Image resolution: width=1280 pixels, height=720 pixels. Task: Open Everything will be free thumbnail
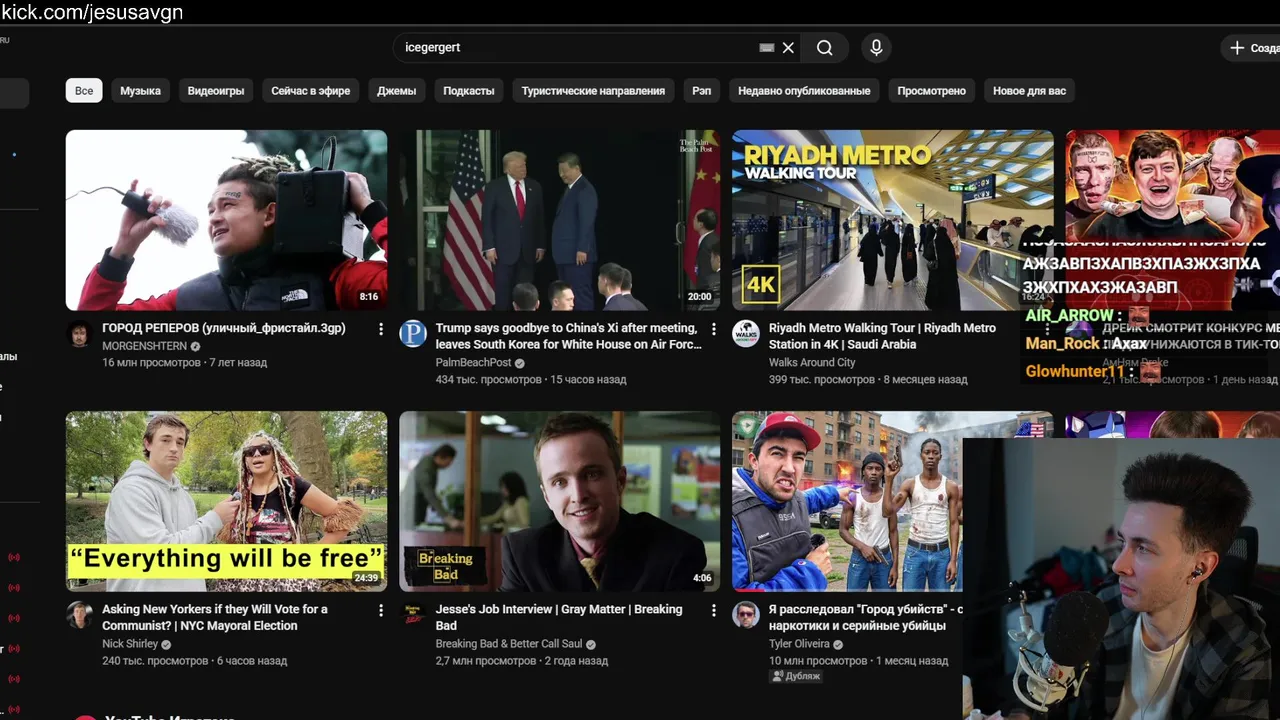(x=226, y=501)
